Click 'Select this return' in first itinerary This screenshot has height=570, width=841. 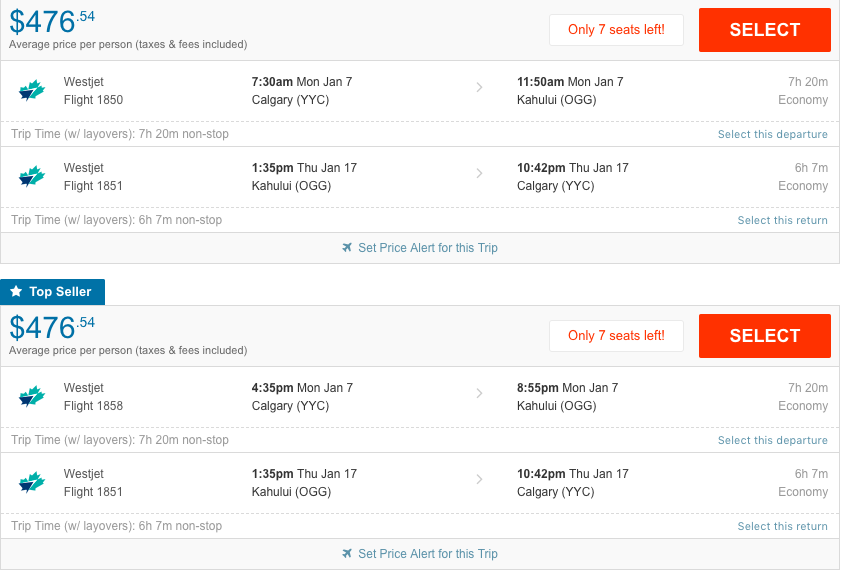(x=782, y=220)
